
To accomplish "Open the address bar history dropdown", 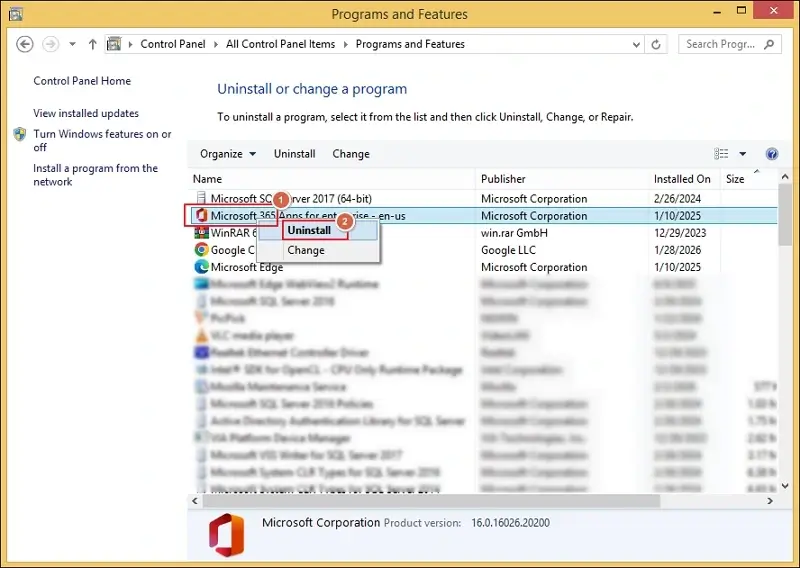I will (x=634, y=45).
